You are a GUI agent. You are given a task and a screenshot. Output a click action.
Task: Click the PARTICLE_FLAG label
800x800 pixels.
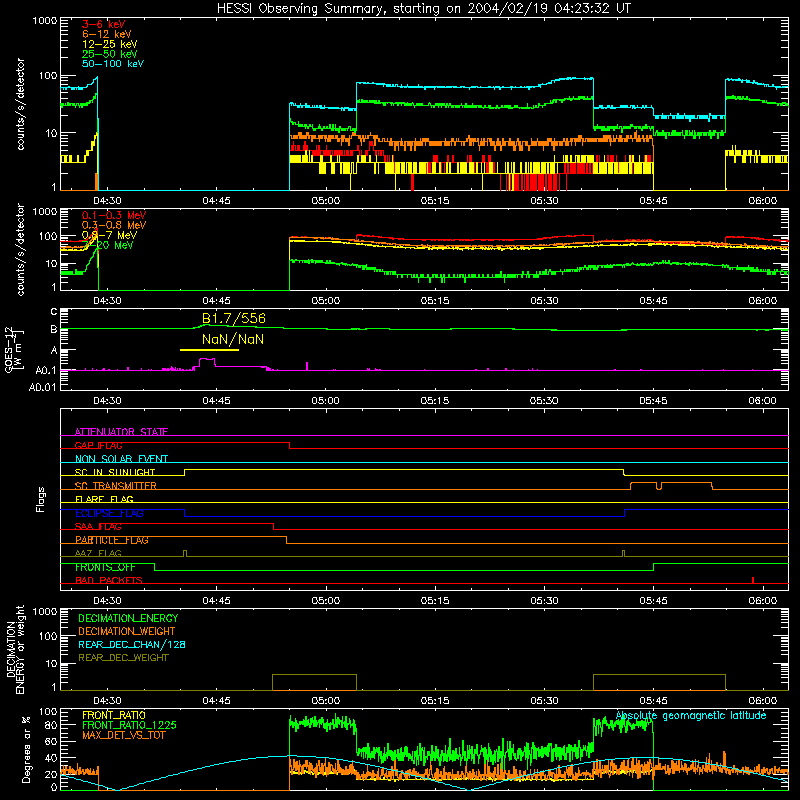112,540
